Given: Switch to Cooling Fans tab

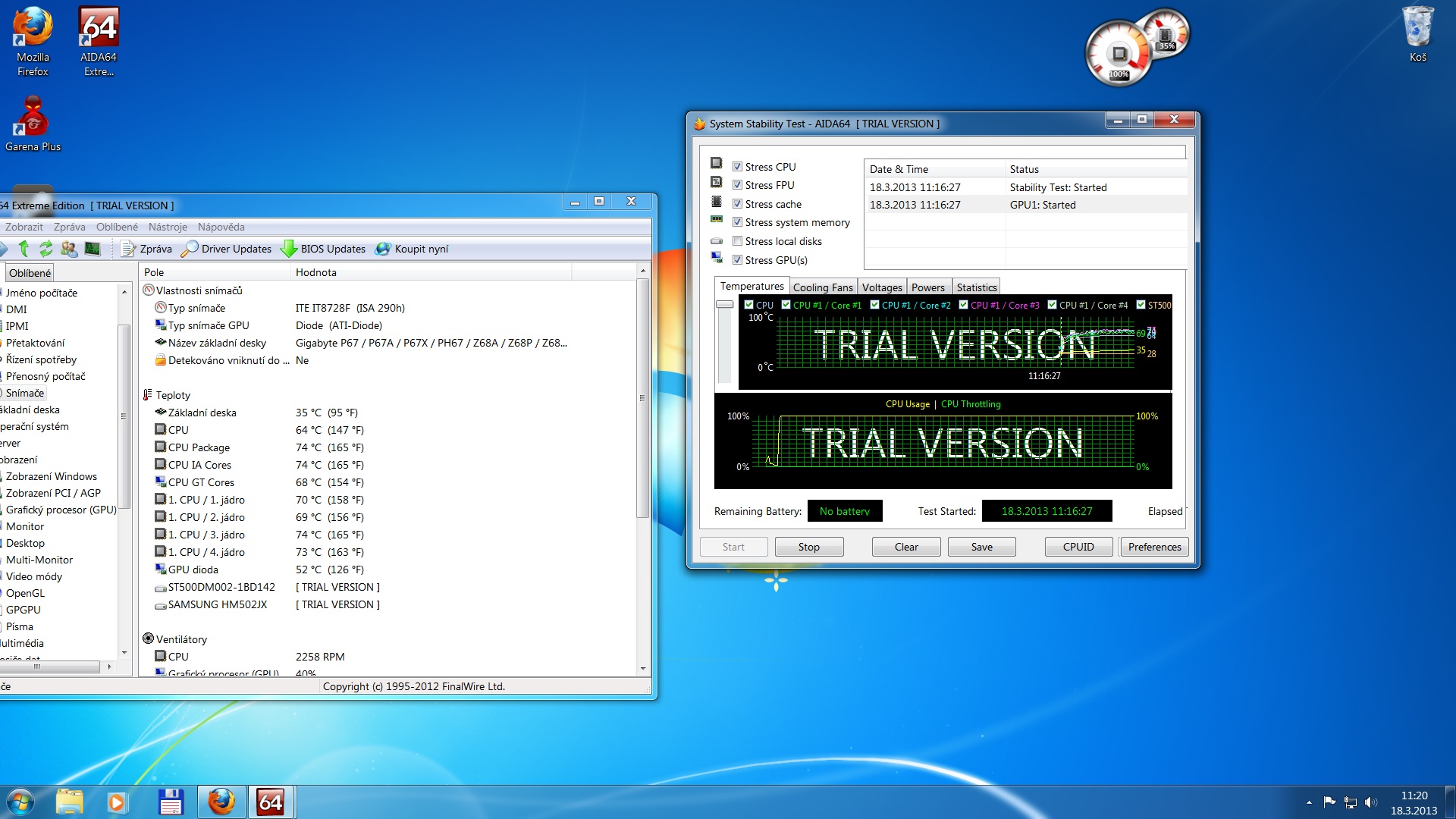Looking at the screenshot, I should coord(823,287).
